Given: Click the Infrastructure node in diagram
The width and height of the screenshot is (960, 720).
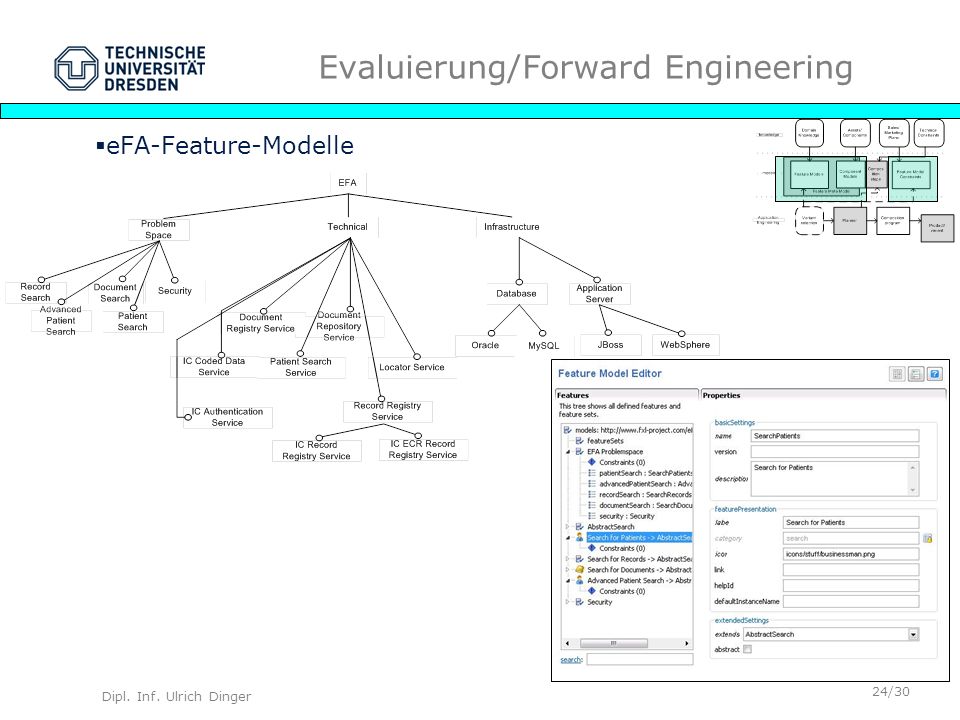Looking at the screenshot, I should pos(511,227).
